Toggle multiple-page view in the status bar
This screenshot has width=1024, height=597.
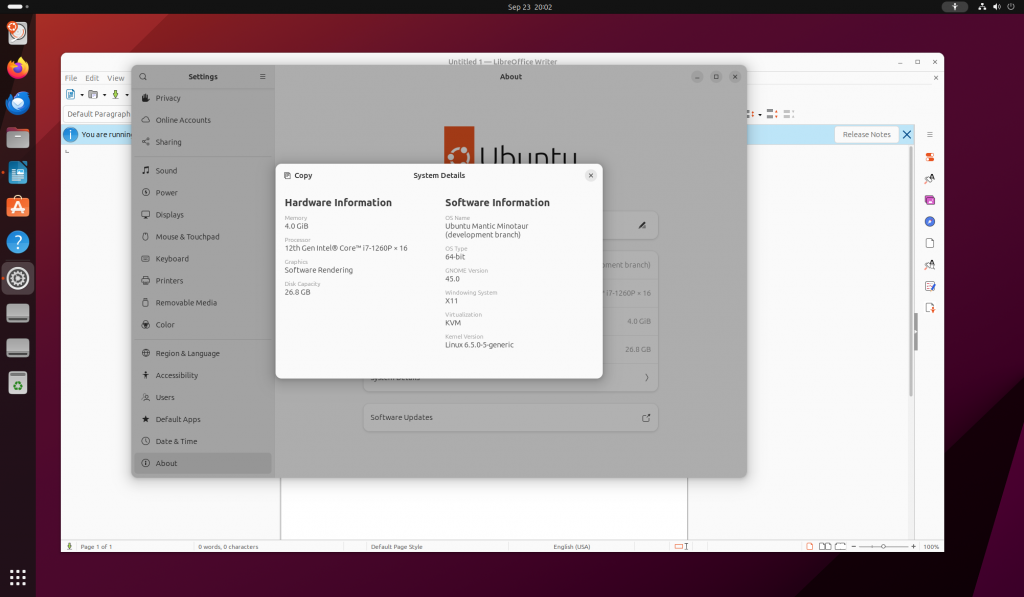click(826, 546)
